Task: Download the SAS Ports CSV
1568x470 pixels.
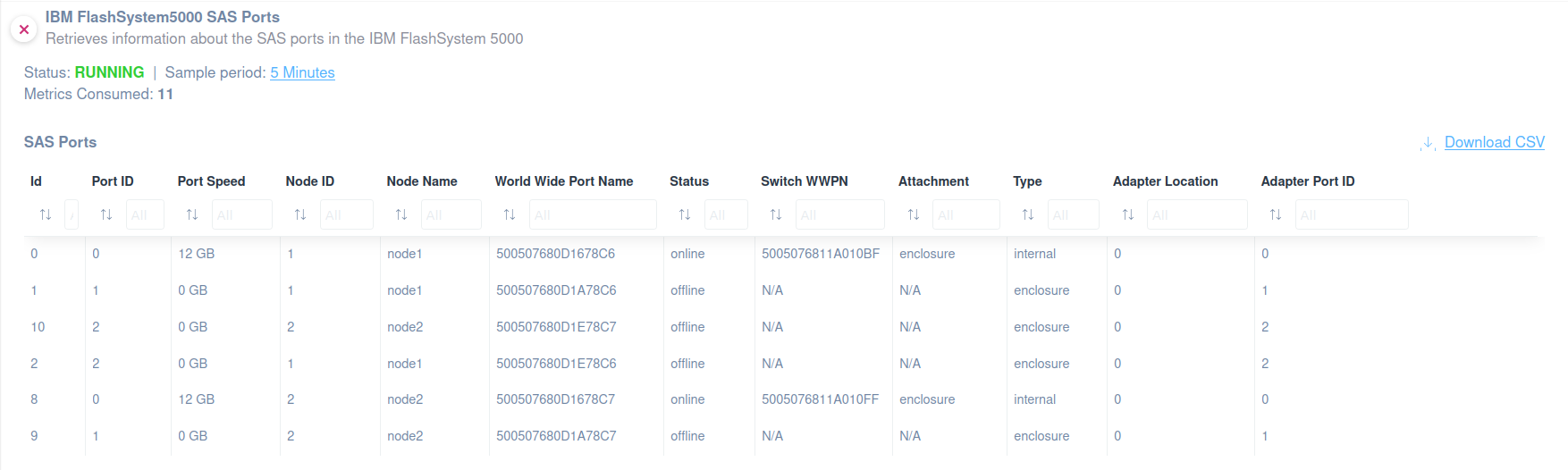Action: click(1494, 142)
